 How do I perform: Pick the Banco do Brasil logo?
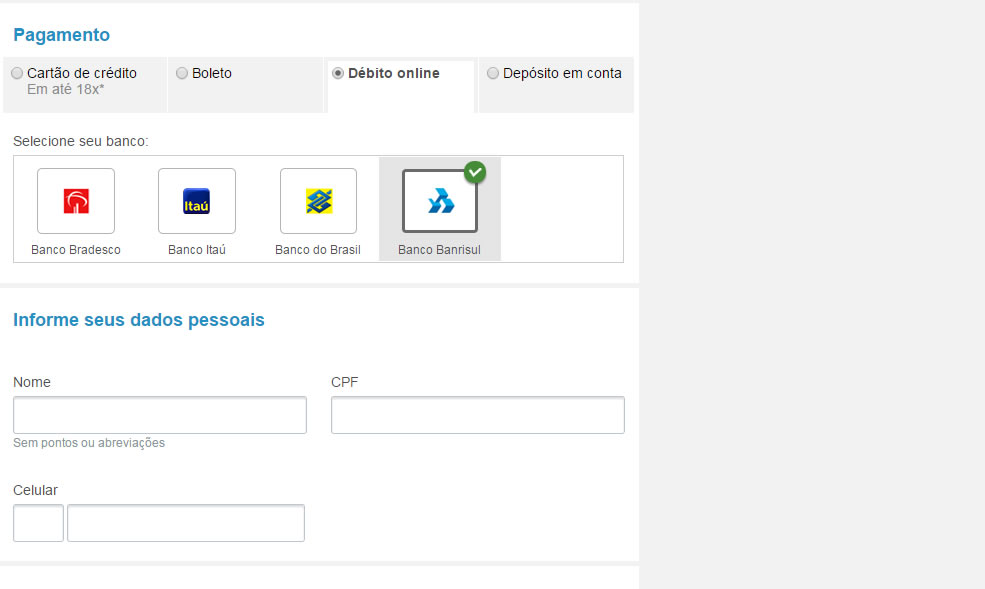318,201
